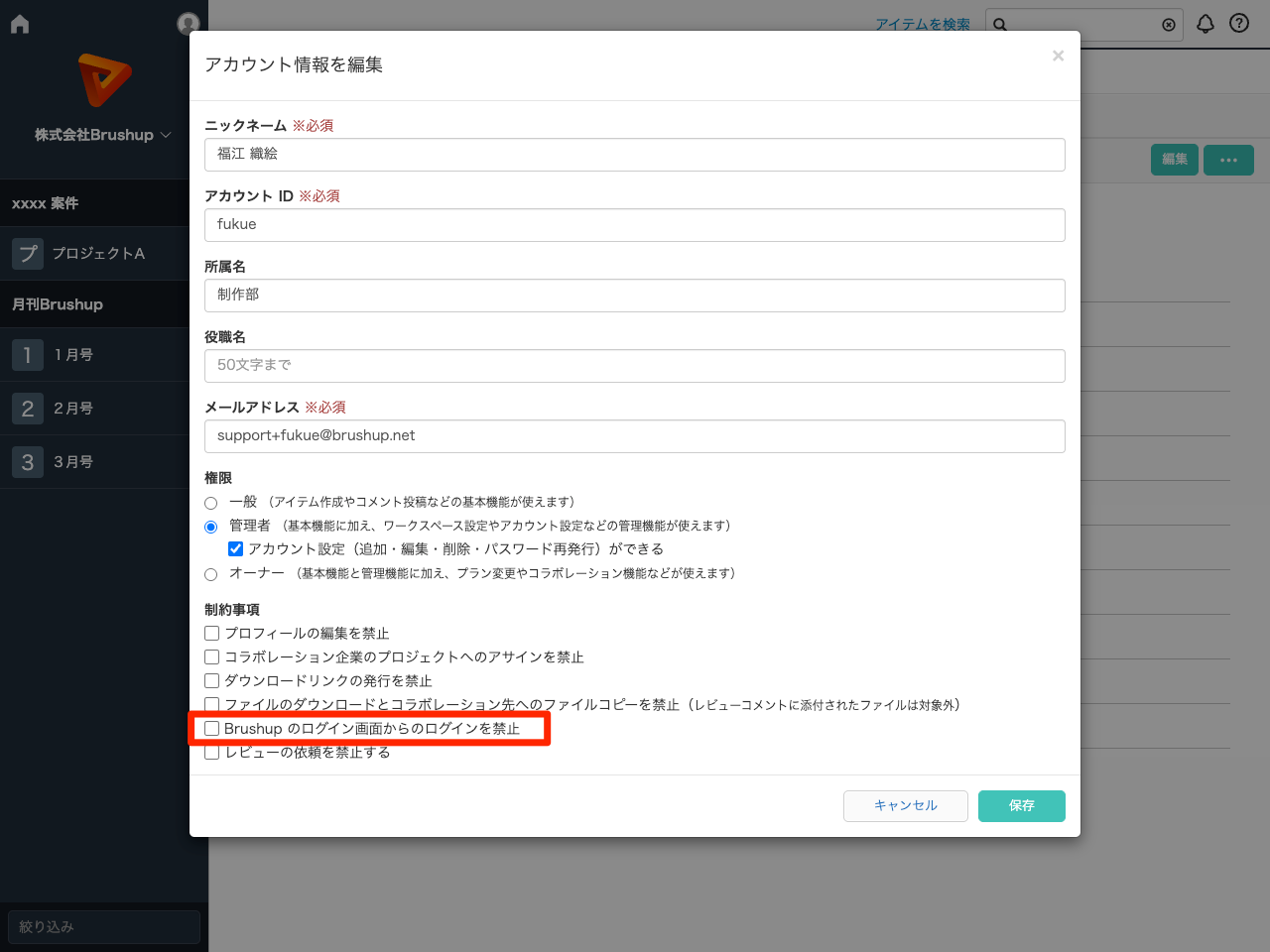Screen dimensions: 1270x952
Task: Clear the search field with the ⊗ icon
Action: click(1169, 25)
